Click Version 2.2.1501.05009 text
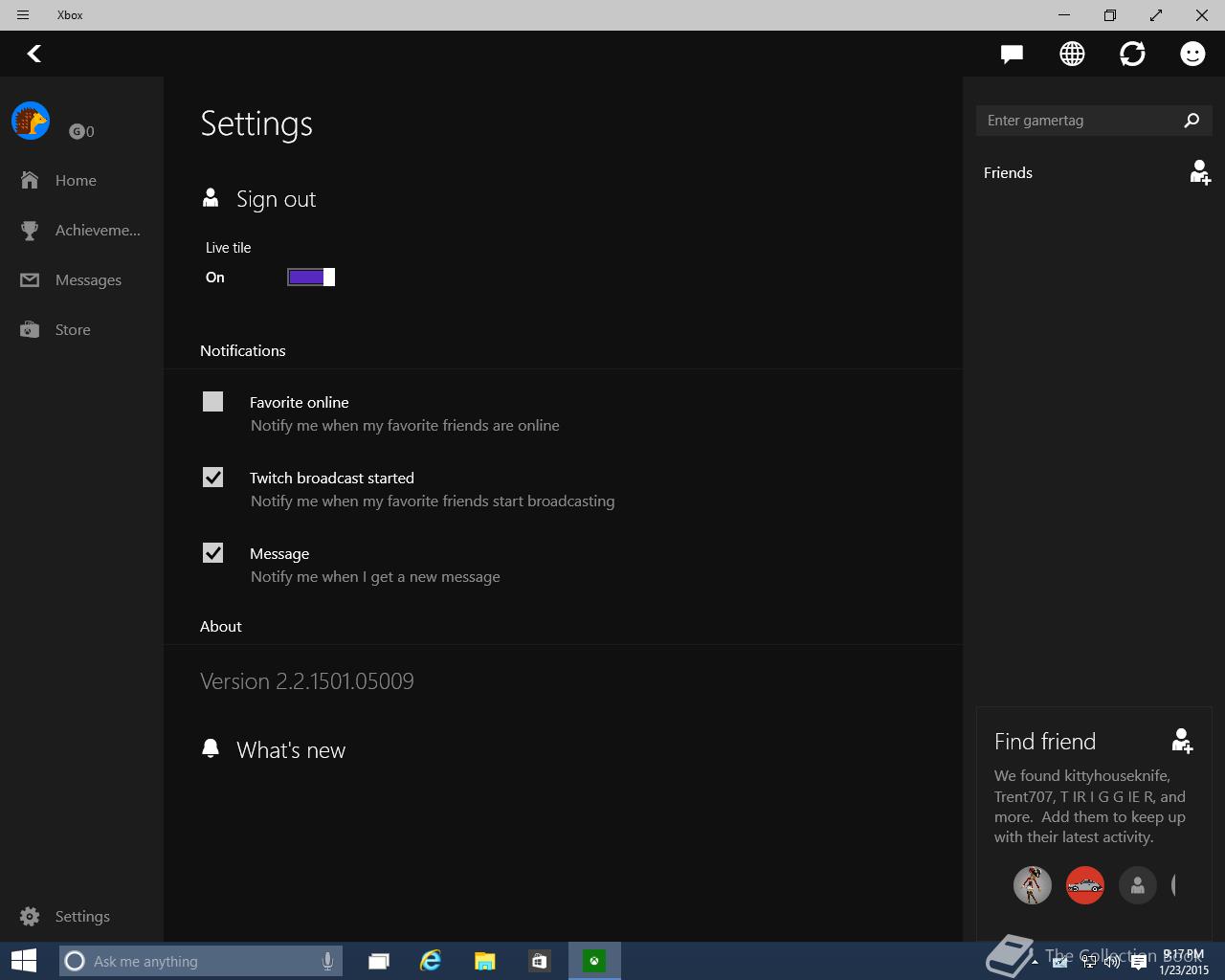This screenshot has height=980, width=1225. pos(307,681)
